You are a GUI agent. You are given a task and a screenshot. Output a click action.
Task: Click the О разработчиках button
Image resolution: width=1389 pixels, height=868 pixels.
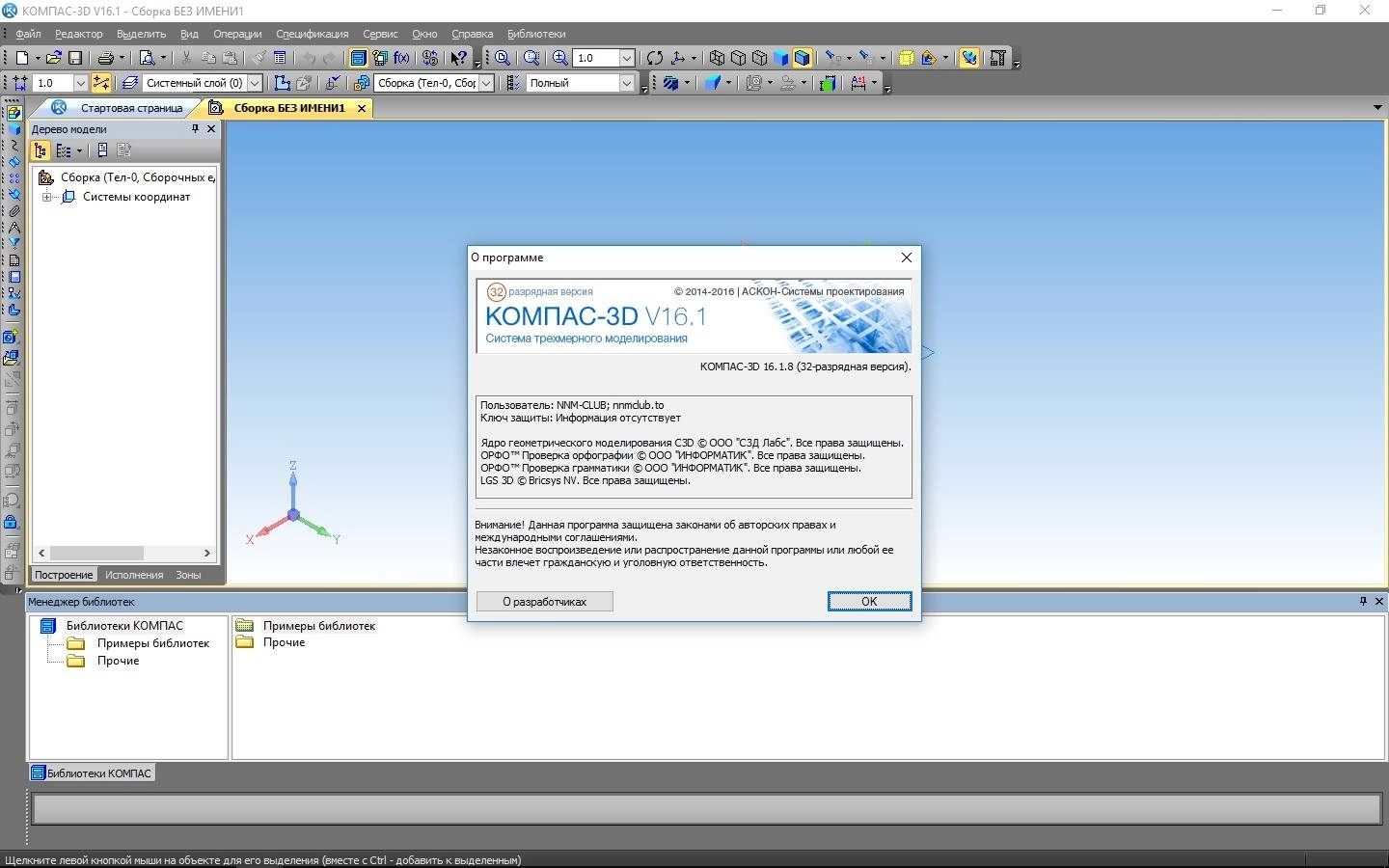click(544, 601)
